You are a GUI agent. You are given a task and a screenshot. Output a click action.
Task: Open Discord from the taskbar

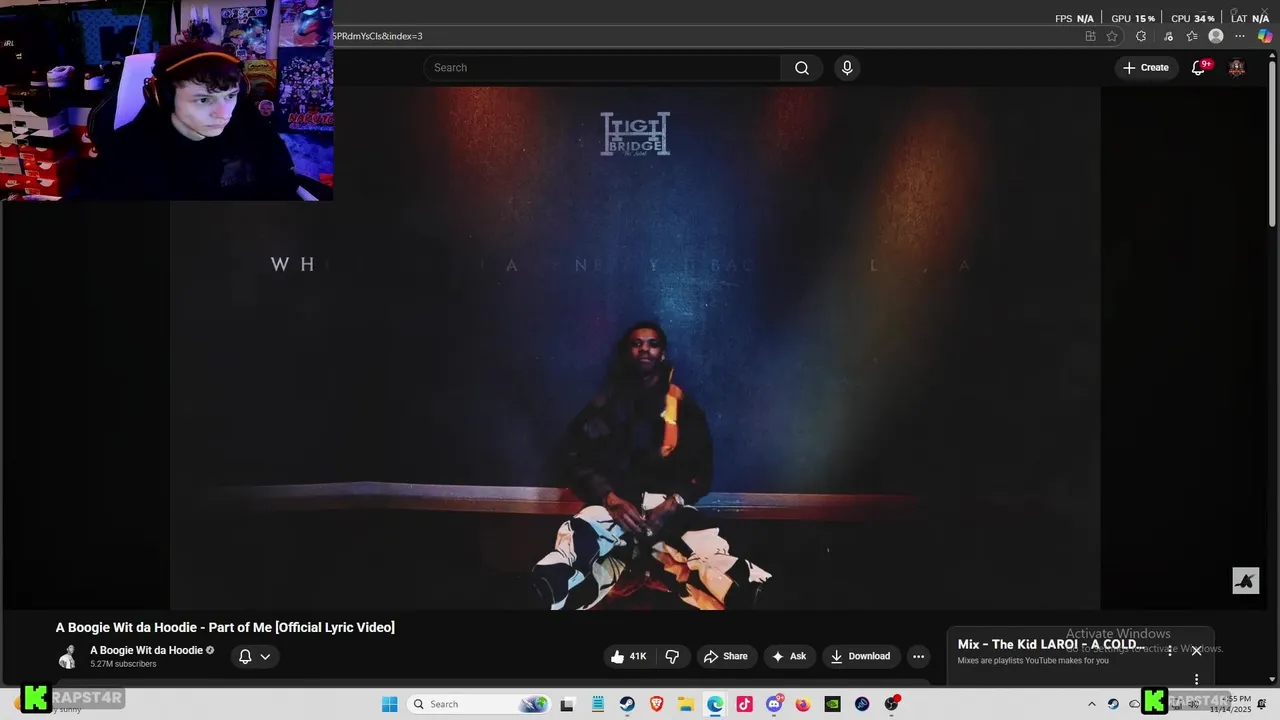774,704
